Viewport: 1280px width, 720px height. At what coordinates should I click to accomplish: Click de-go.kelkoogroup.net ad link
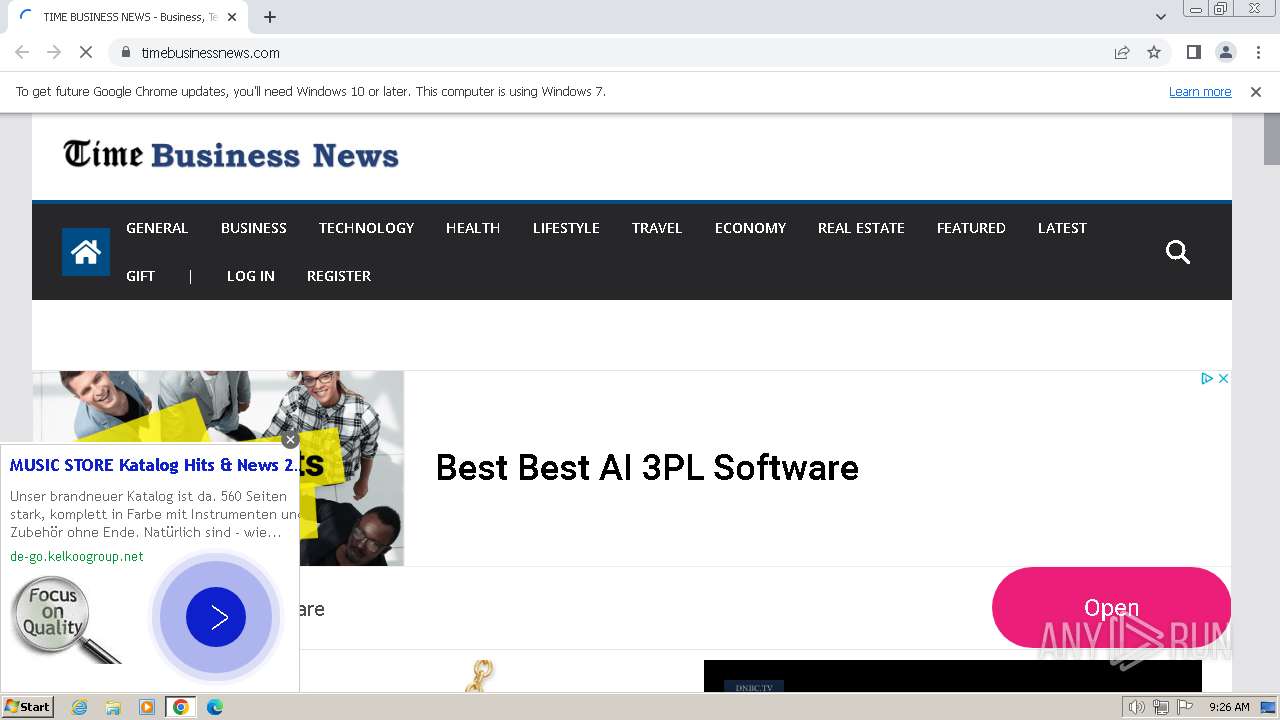coord(77,556)
